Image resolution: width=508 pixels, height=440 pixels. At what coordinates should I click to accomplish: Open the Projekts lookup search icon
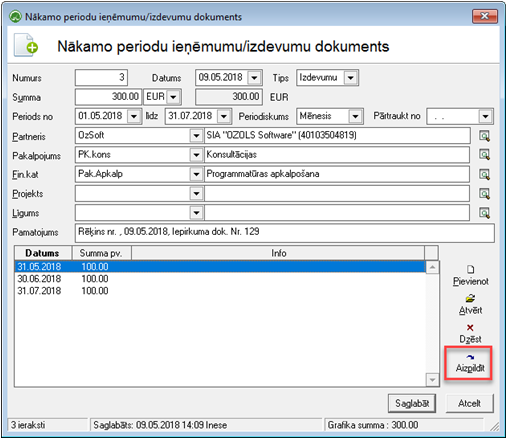[484, 194]
